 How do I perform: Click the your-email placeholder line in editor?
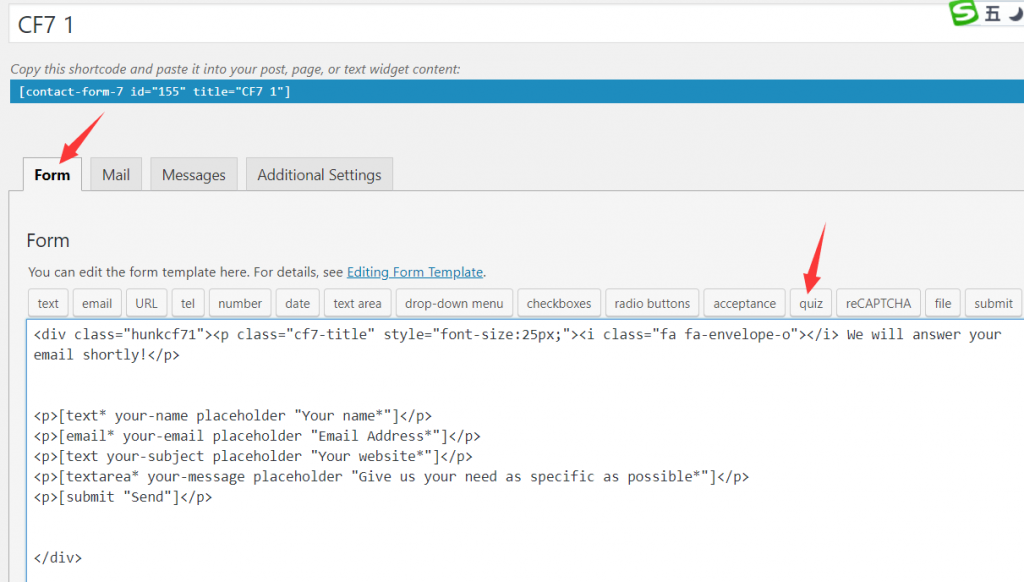click(257, 436)
